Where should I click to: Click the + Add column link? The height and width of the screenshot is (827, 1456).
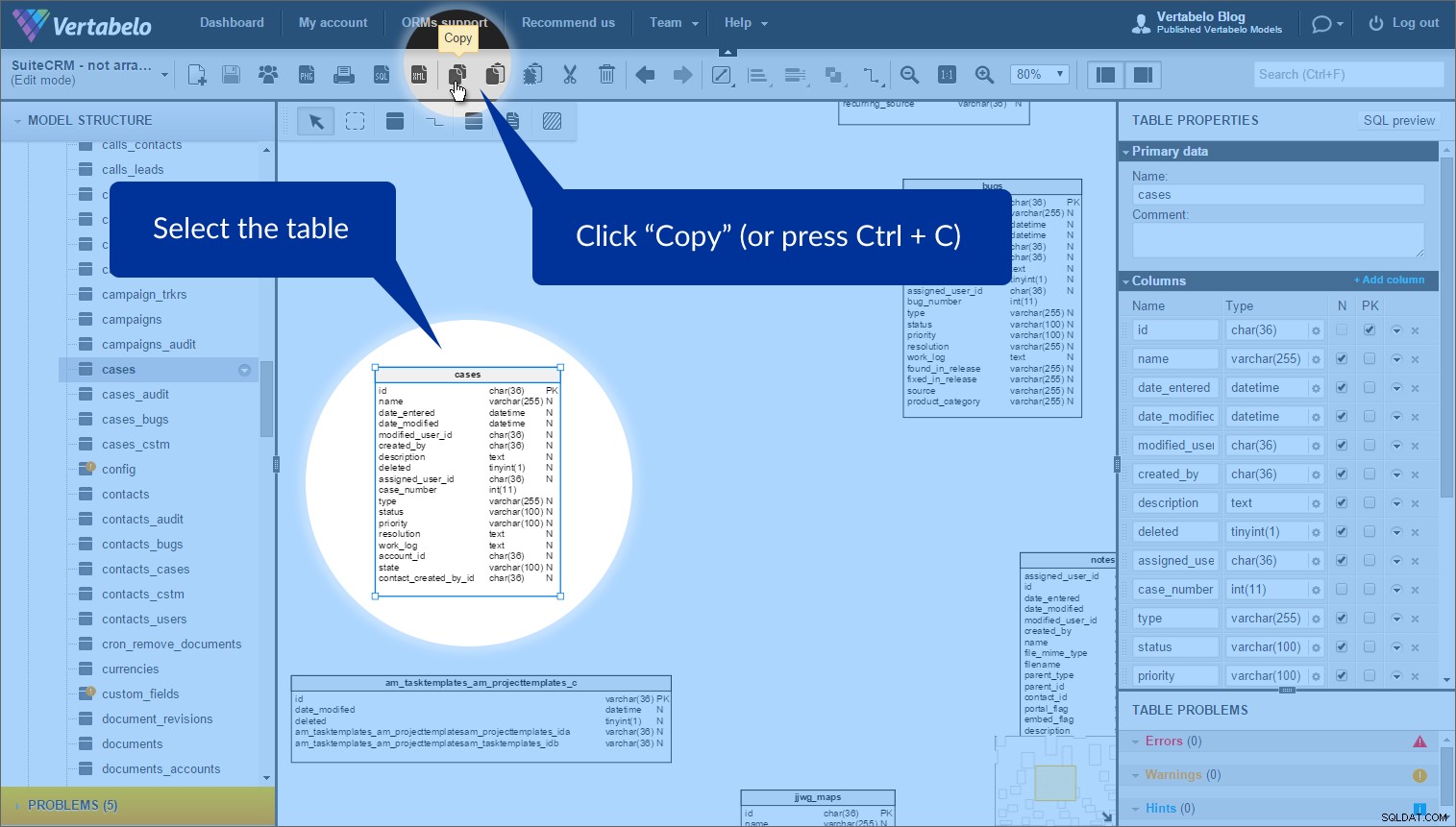click(x=1390, y=280)
